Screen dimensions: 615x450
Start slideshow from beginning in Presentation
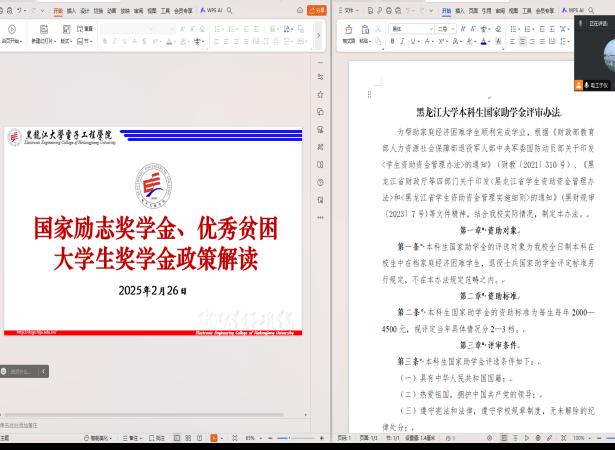pos(10,31)
